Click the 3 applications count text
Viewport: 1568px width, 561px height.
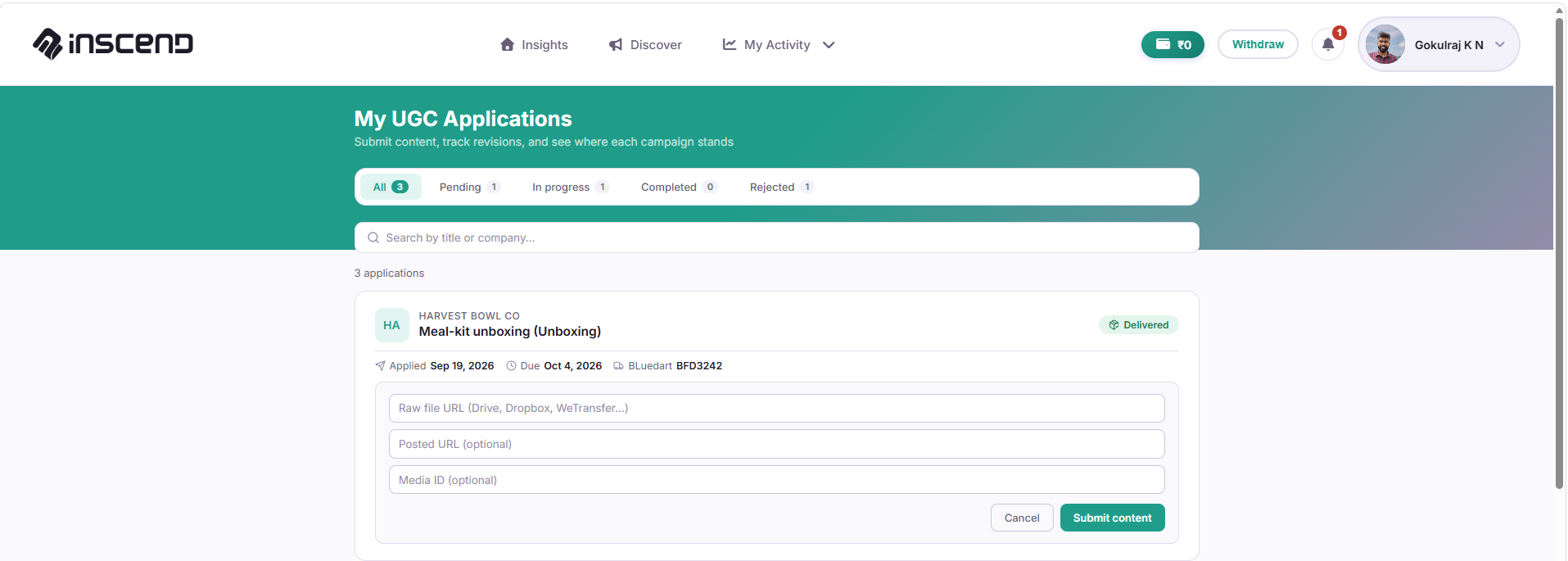389,273
